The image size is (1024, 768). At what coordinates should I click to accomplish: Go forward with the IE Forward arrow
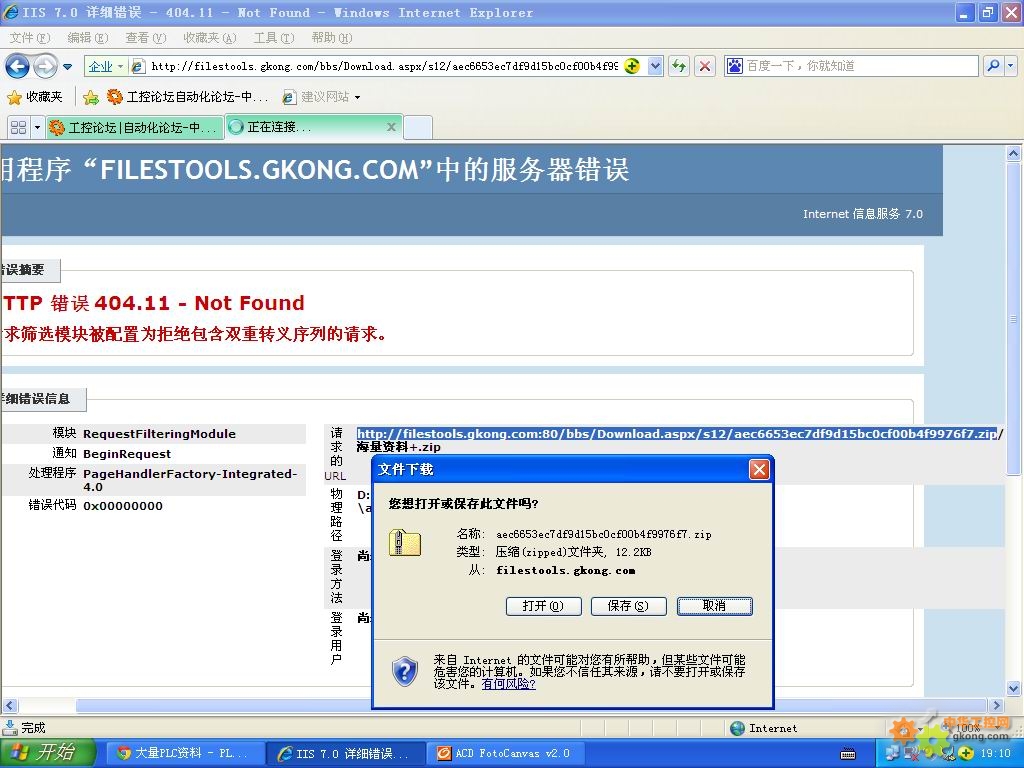(x=45, y=66)
